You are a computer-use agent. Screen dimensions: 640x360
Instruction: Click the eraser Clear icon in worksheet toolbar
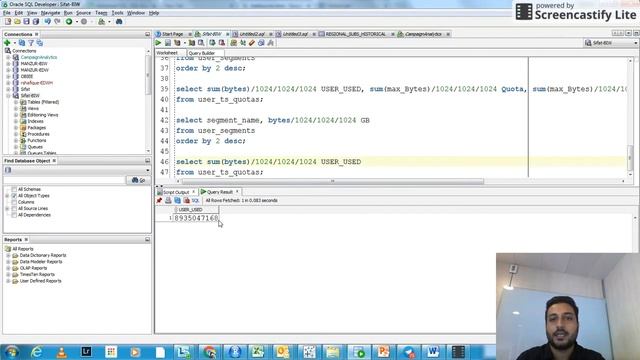point(252,43)
